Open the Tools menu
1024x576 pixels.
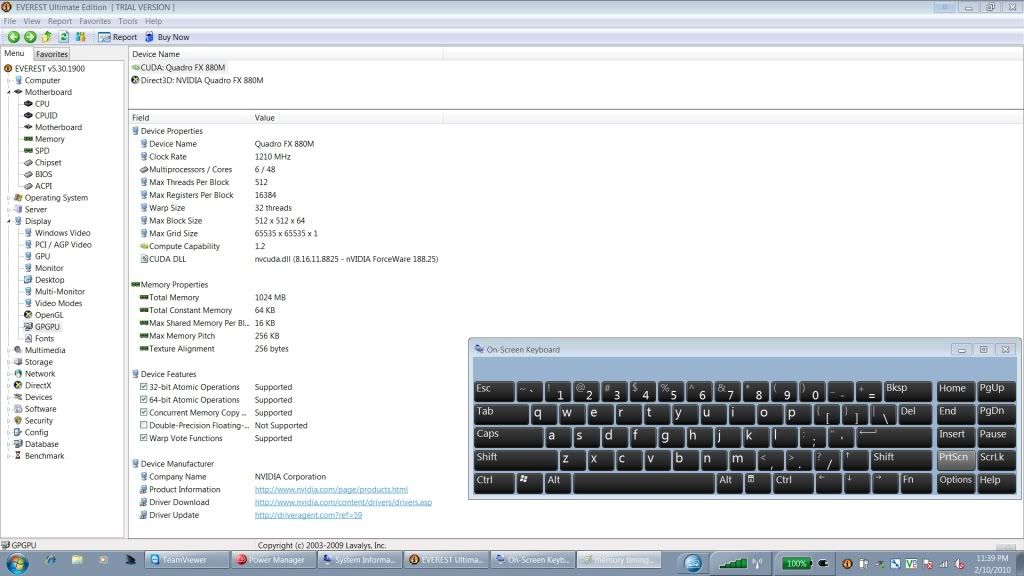(x=128, y=22)
